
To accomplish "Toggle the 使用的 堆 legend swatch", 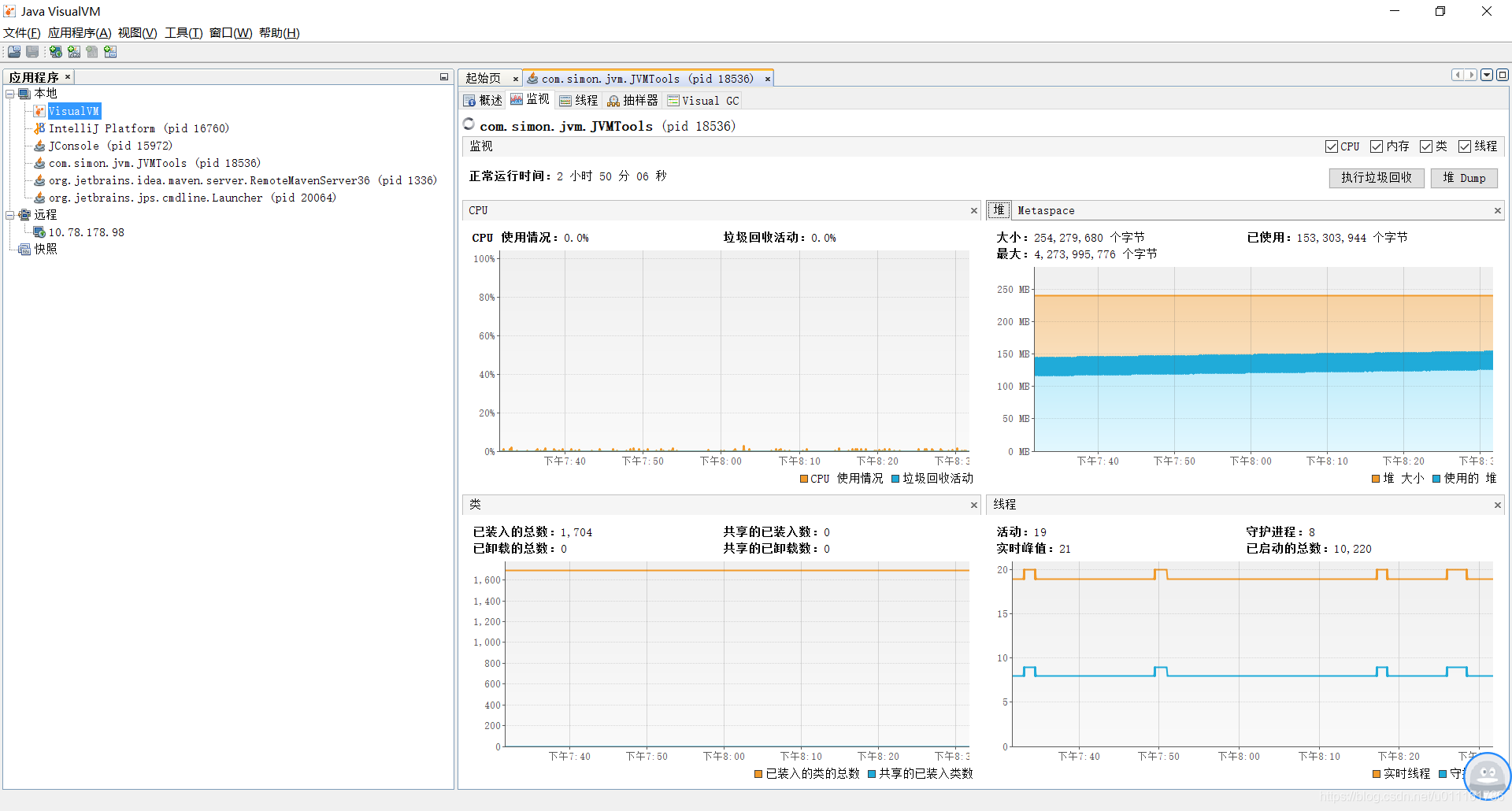I will [1436, 479].
